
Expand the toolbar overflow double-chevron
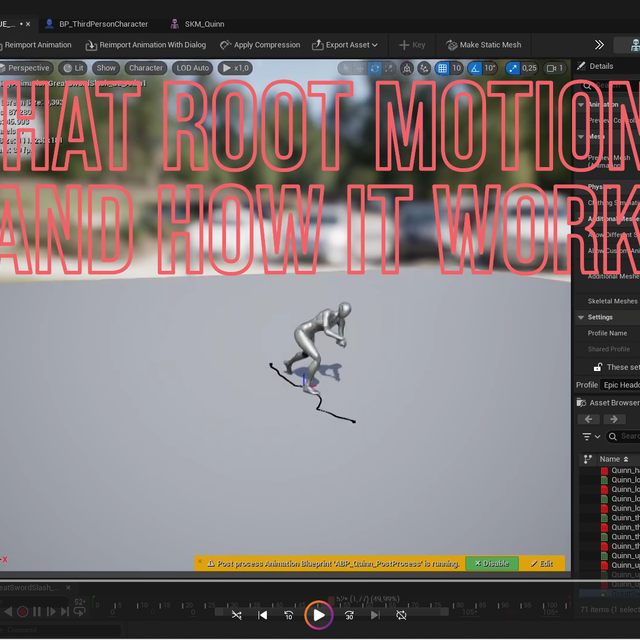[599, 45]
